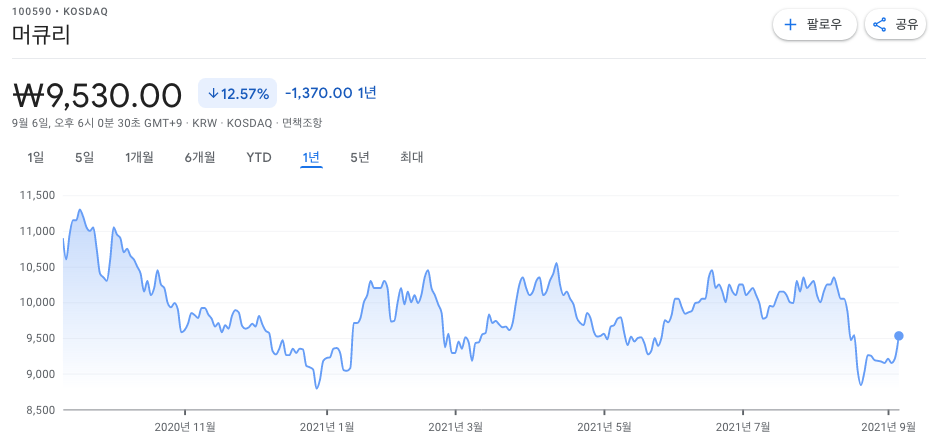Switch to the 5일 range tab
The width and height of the screenshot is (929, 443).
click(x=84, y=158)
